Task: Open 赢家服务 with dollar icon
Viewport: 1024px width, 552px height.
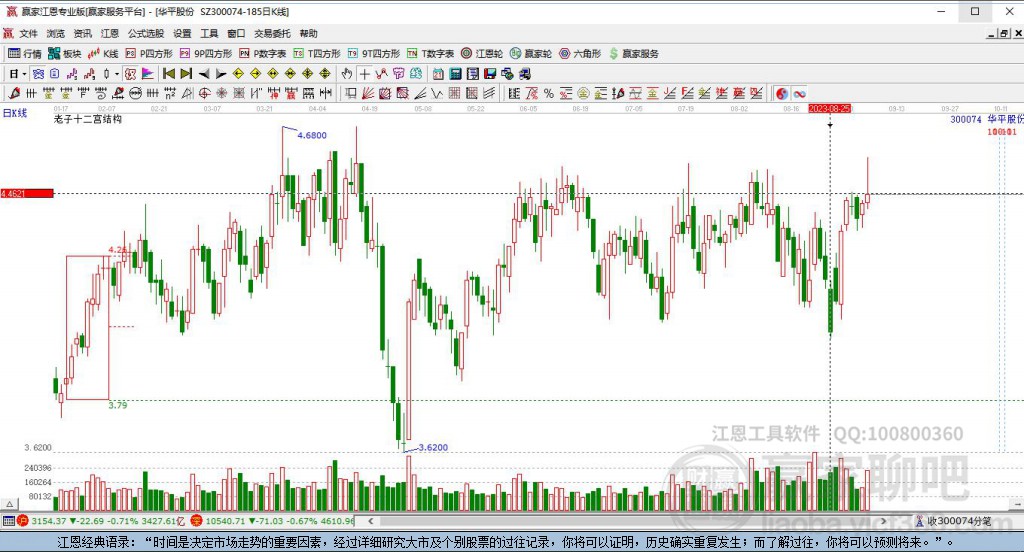Action: (633, 54)
